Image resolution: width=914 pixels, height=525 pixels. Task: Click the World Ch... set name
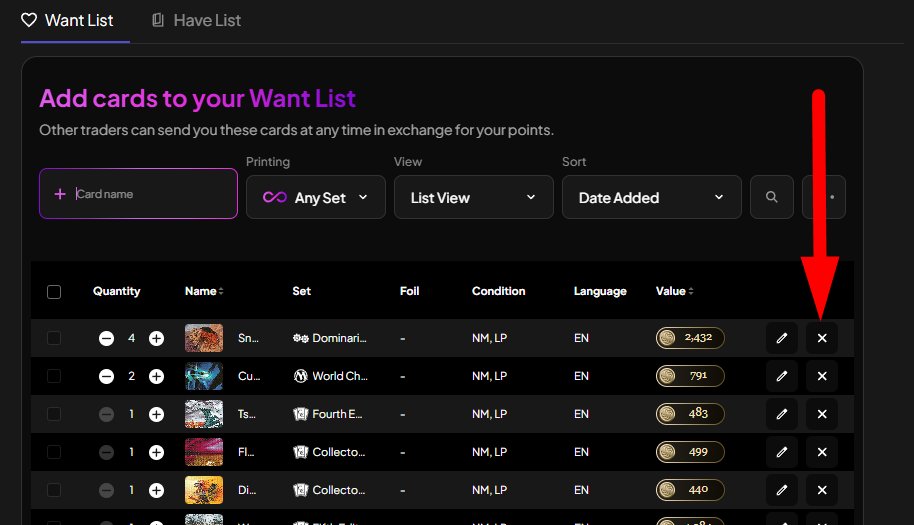coord(340,376)
